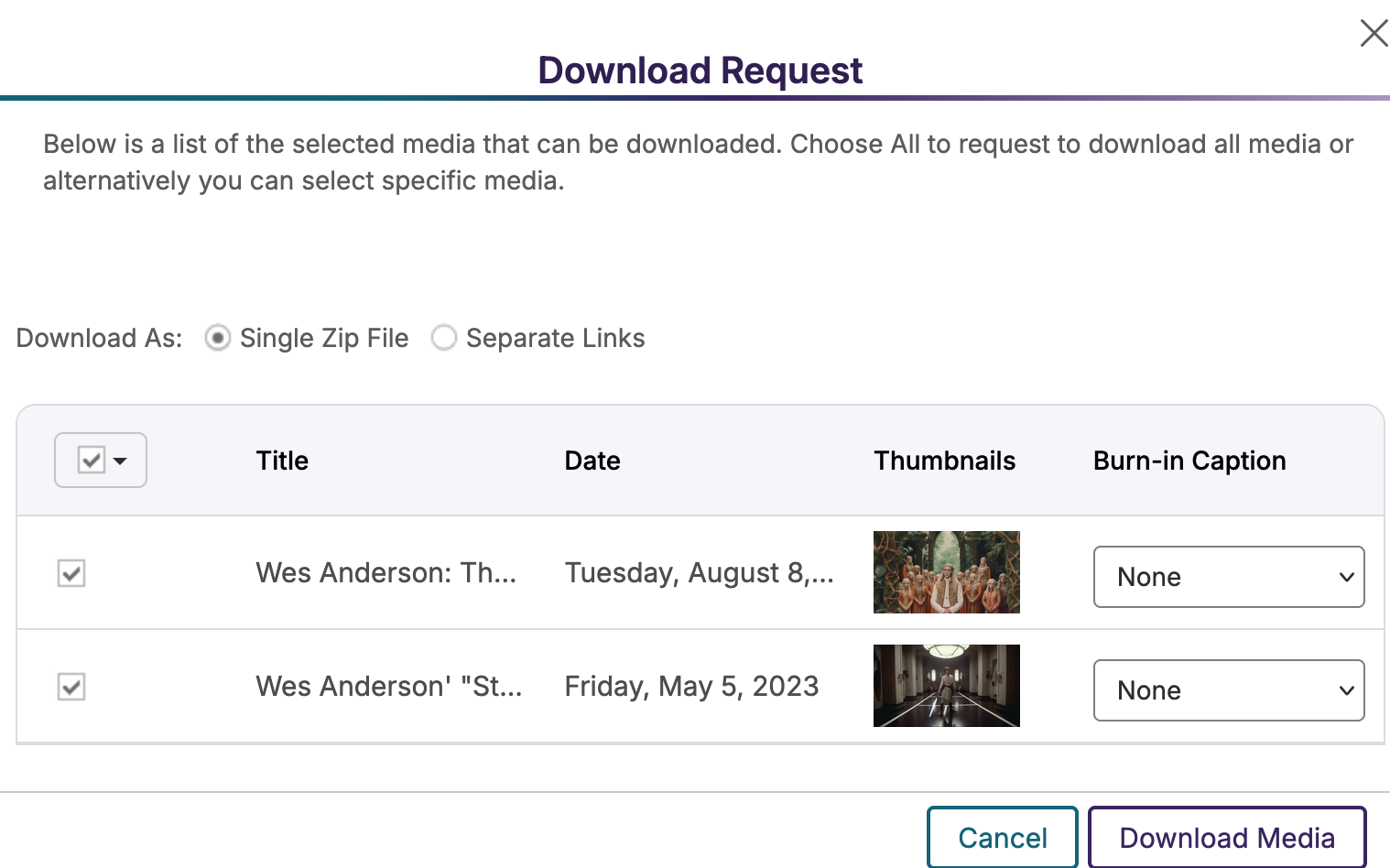
Task: Uncheck the Wes Anderson' "St... row checkbox
Action: pyautogui.click(x=71, y=687)
